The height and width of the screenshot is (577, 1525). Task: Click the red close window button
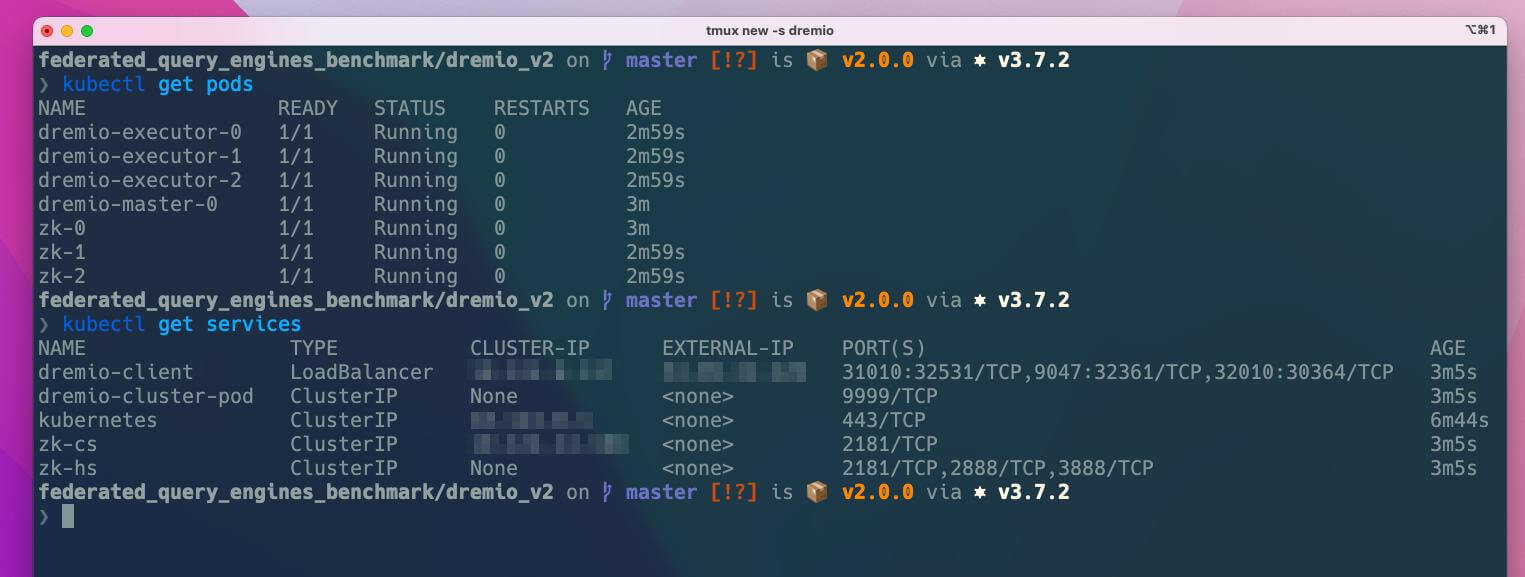pyautogui.click(x=47, y=31)
